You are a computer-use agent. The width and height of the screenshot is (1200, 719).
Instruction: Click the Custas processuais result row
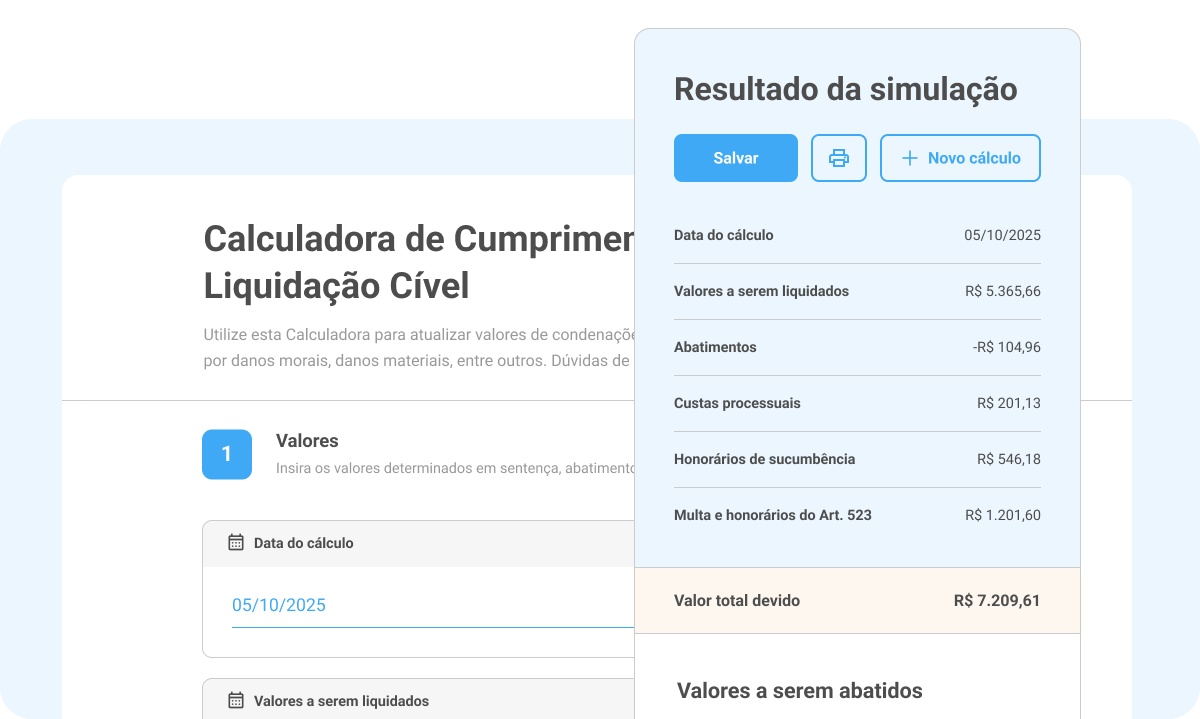857,403
